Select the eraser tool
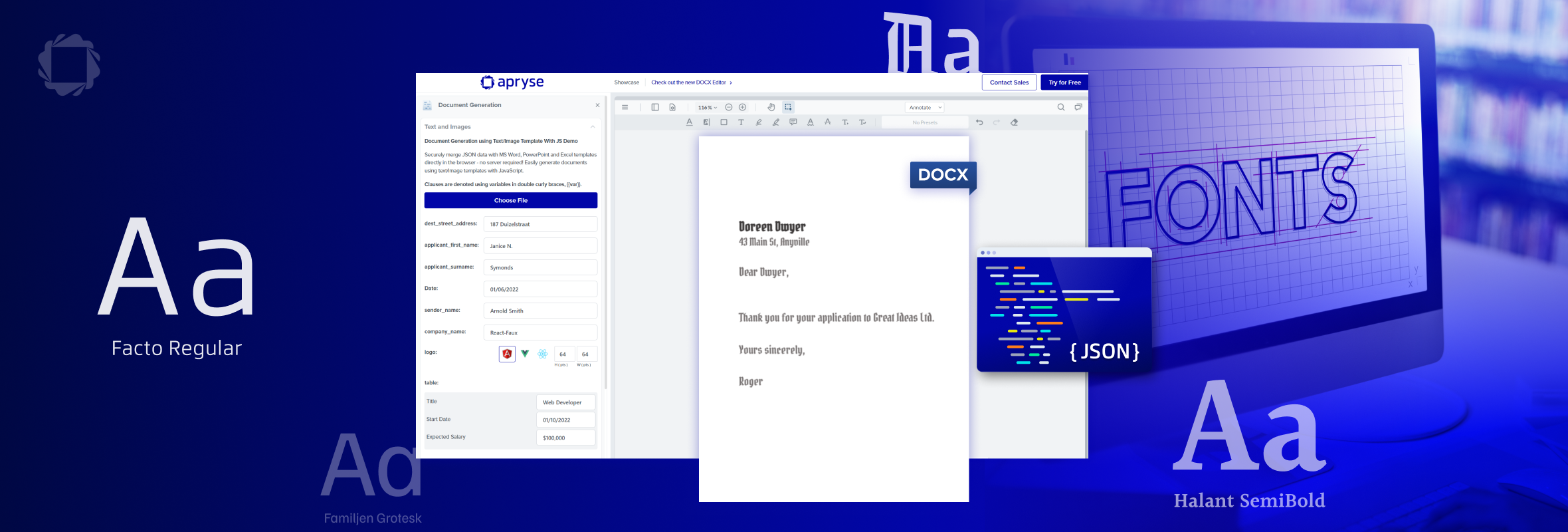The width and height of the screenshot is (1568, 532). 1015,122
